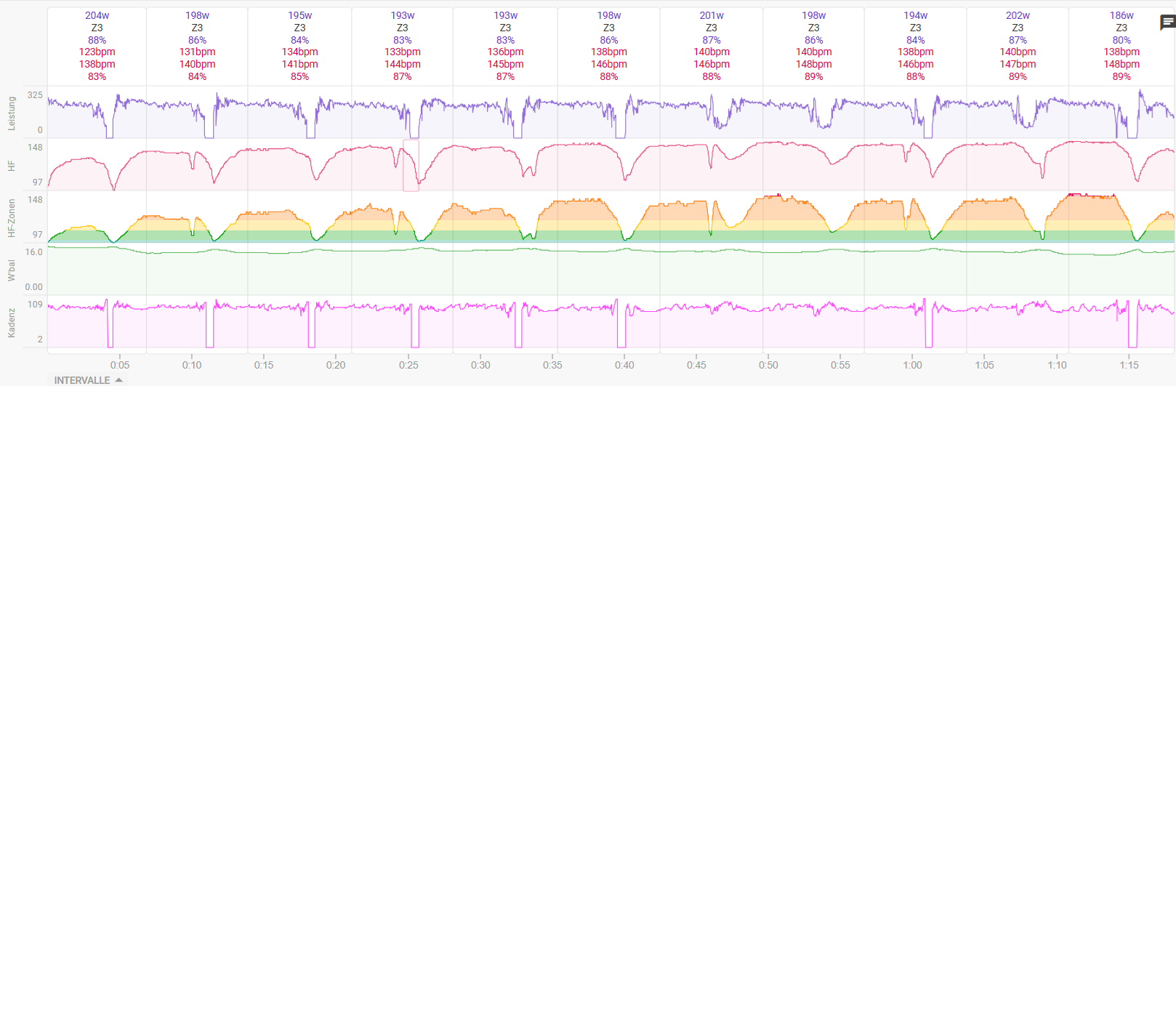The height and width of the screenshot is (1009, 1176).
Task: Select the 195w interval header
Action: pos(299,15)
